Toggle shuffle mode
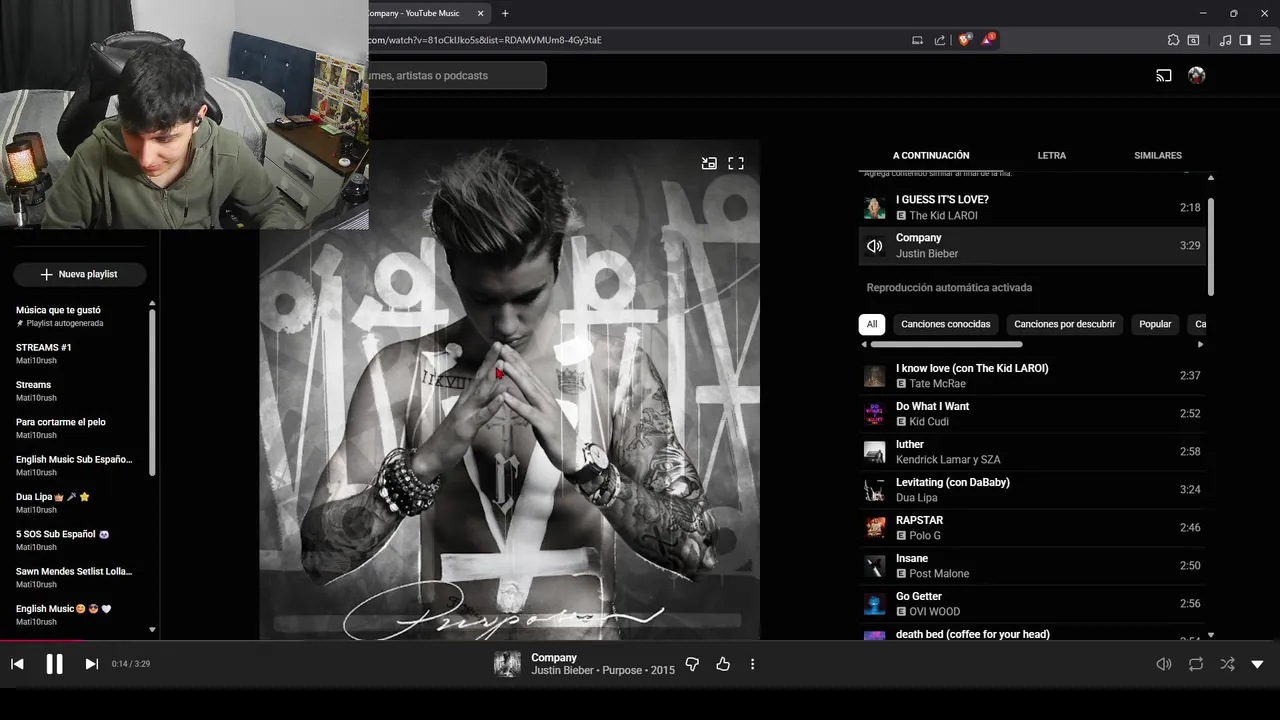Viewport: 1280px width, 720px height. [1227, 664]
